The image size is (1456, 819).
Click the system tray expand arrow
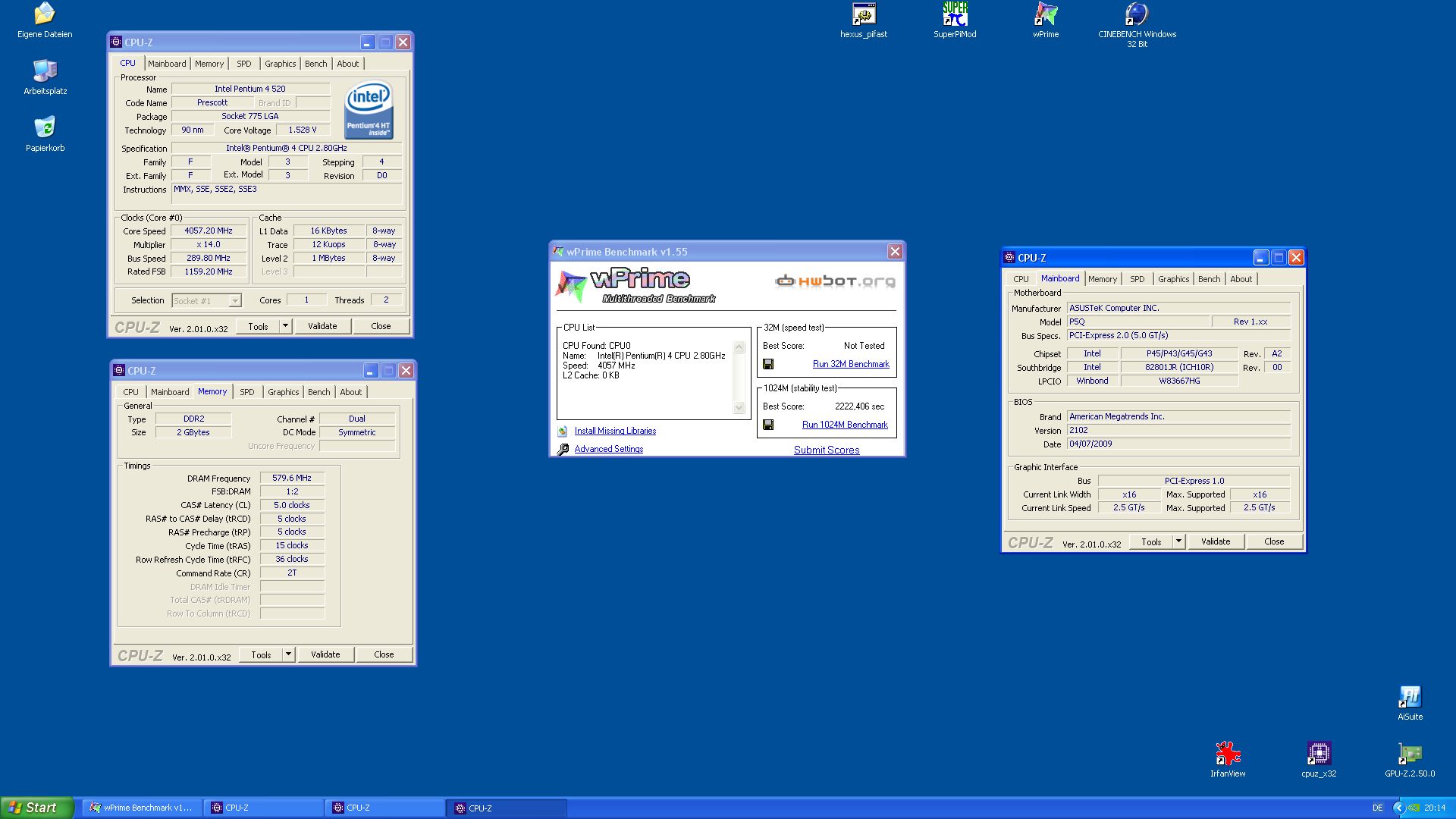coord(1399,808)
